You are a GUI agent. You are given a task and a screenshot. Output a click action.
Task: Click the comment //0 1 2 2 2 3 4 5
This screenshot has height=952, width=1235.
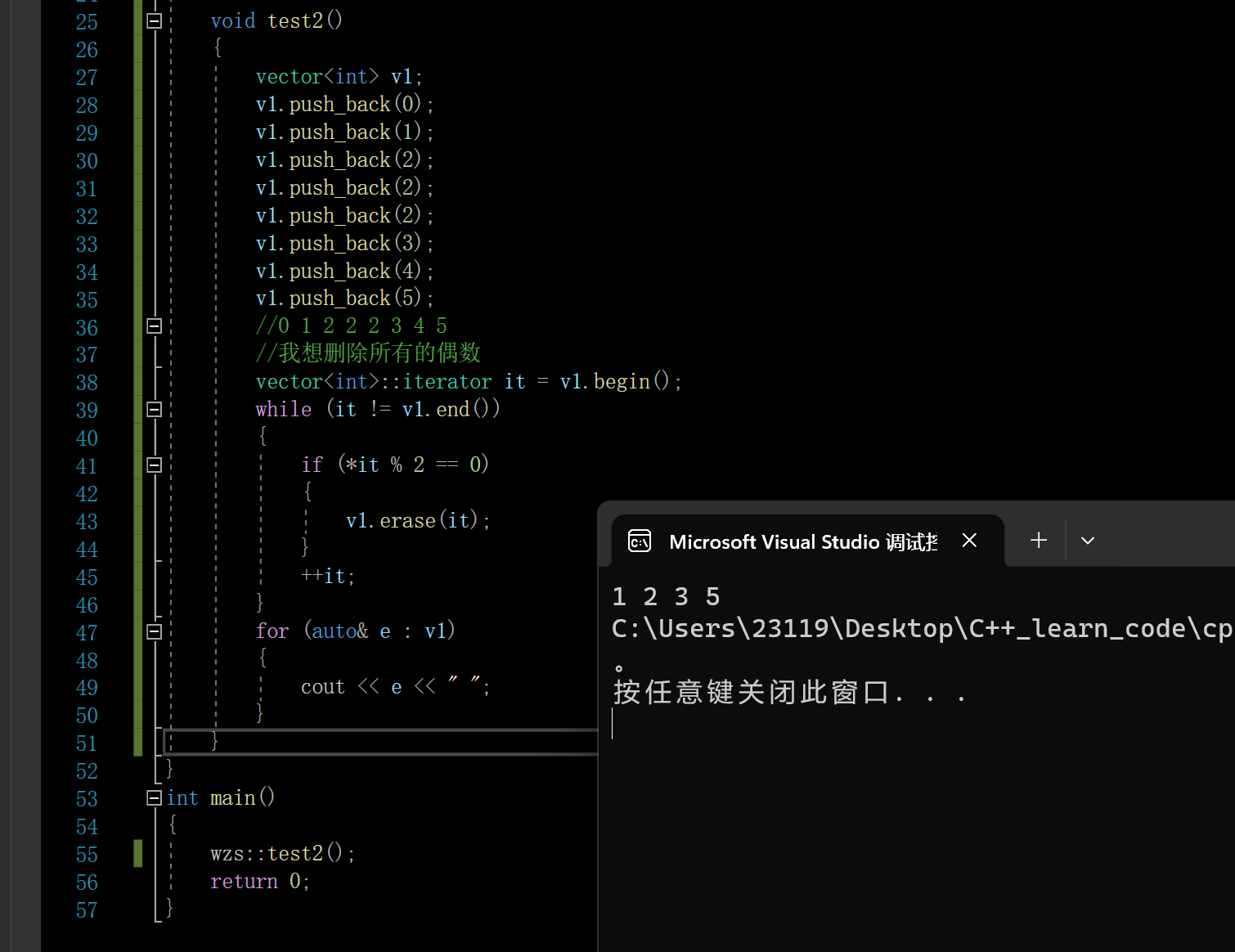[352, 326]
